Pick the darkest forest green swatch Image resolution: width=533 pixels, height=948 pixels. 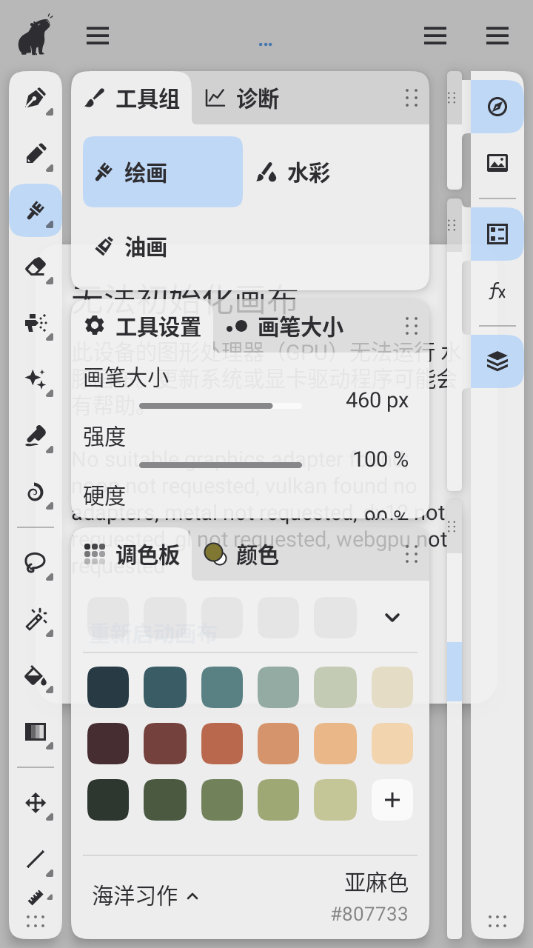[x=108, y=800]
